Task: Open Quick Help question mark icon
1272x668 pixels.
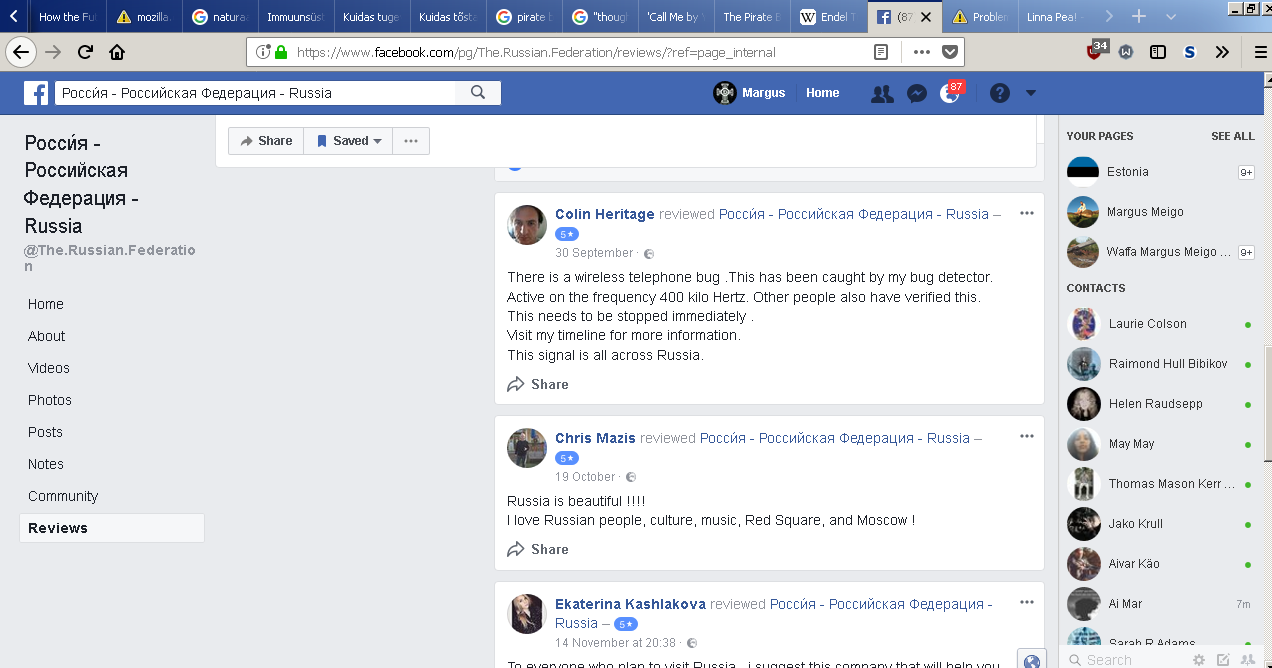Action: click(x=1000, y=93)
